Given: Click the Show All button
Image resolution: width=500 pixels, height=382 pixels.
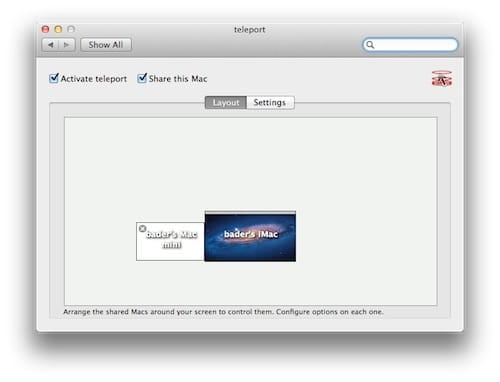Looking at the screenshot, I should point(106,45).
